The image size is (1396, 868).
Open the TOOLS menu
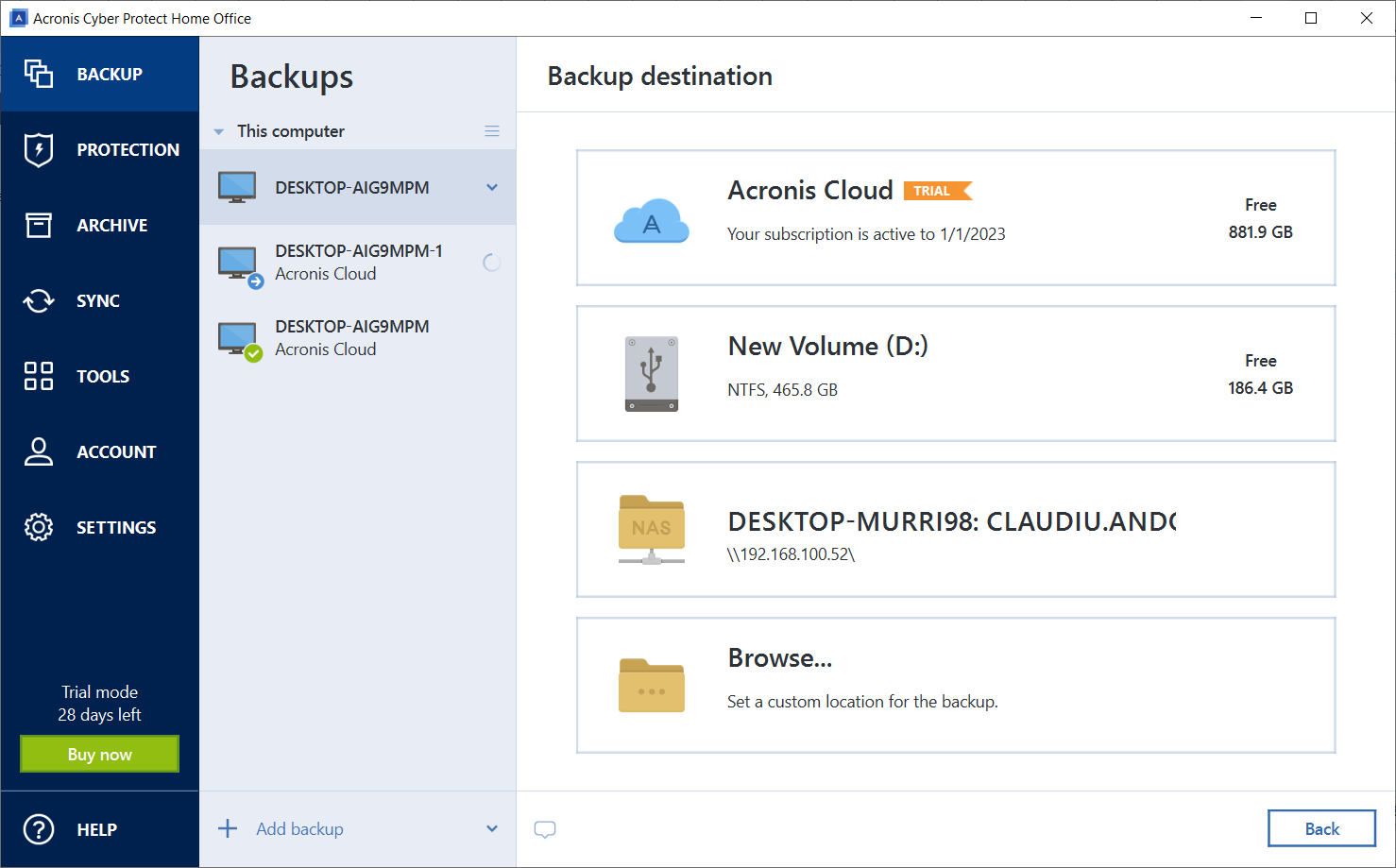coord(103,376)
